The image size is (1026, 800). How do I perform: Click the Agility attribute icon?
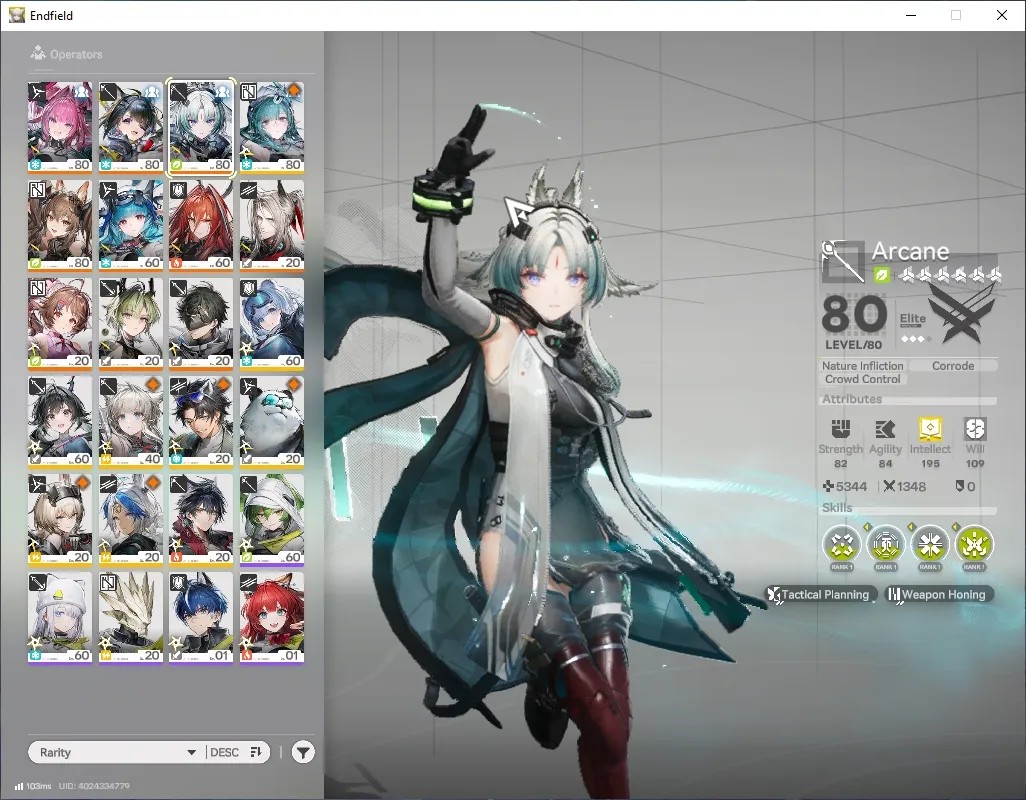click(x=885, y=428)
